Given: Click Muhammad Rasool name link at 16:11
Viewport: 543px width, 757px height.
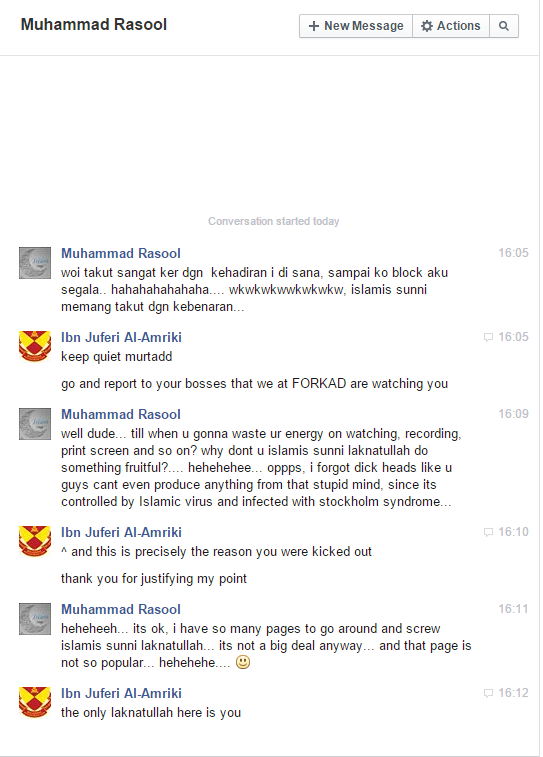Looking at the screenshot, I should point(121,610).
